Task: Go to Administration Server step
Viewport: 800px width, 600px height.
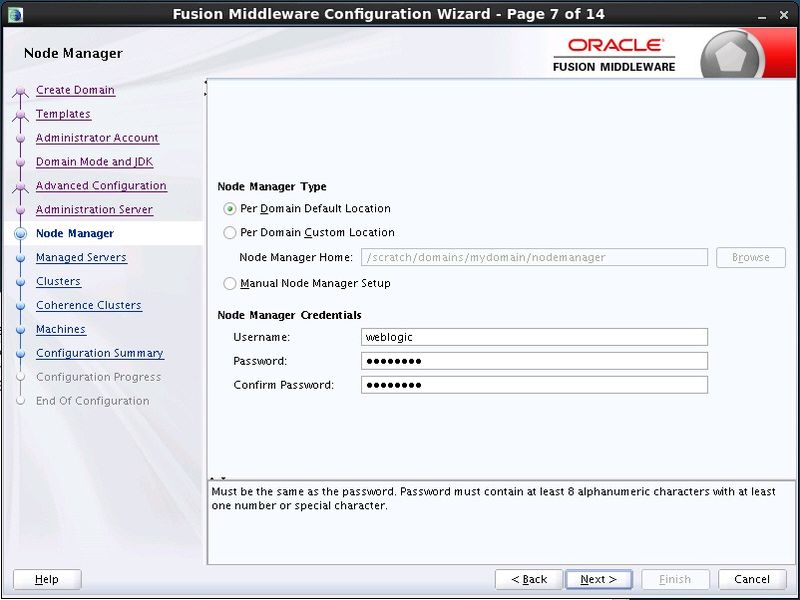Action: tap(94, 210)
